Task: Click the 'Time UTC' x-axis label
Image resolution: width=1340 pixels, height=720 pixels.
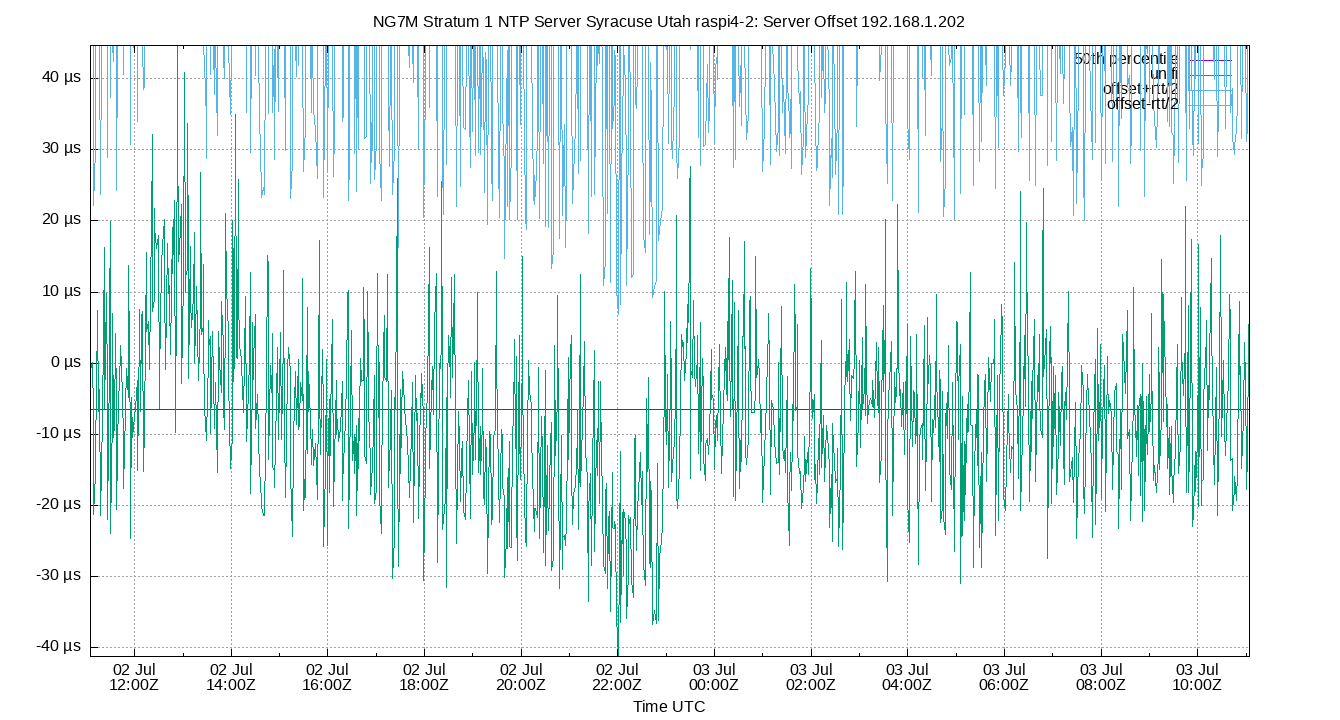Action: (669, 706)
